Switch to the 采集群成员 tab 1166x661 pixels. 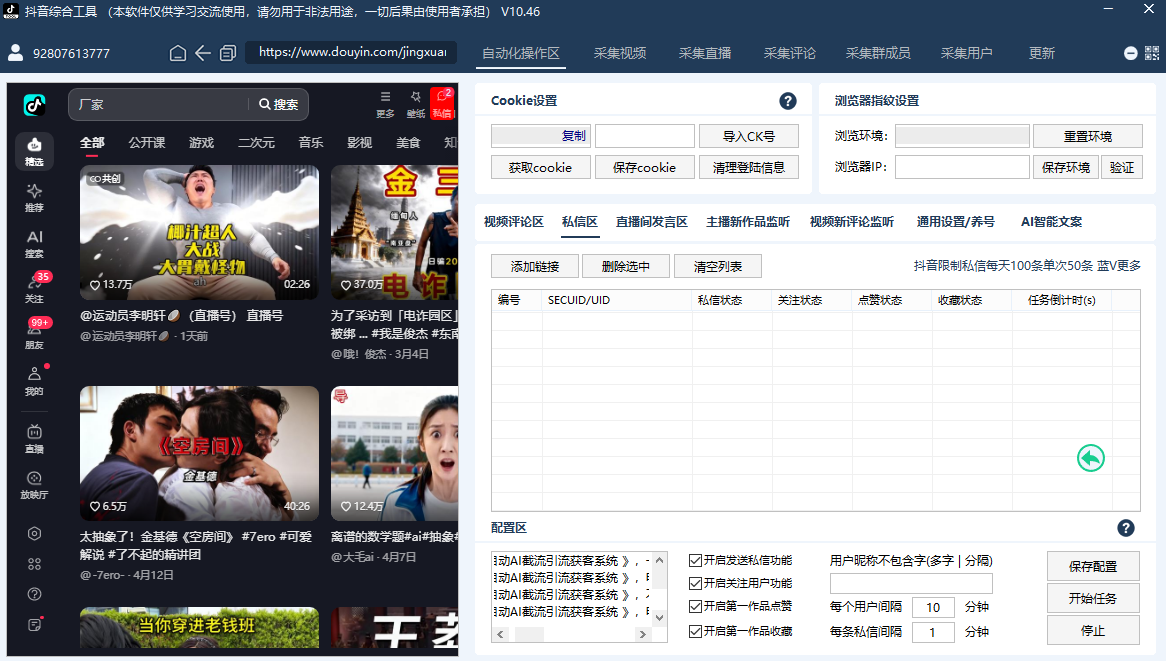point(877,54)
